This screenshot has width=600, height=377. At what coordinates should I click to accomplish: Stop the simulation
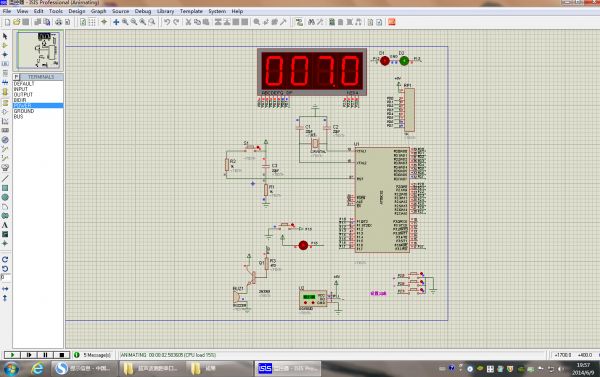[62, 355]
